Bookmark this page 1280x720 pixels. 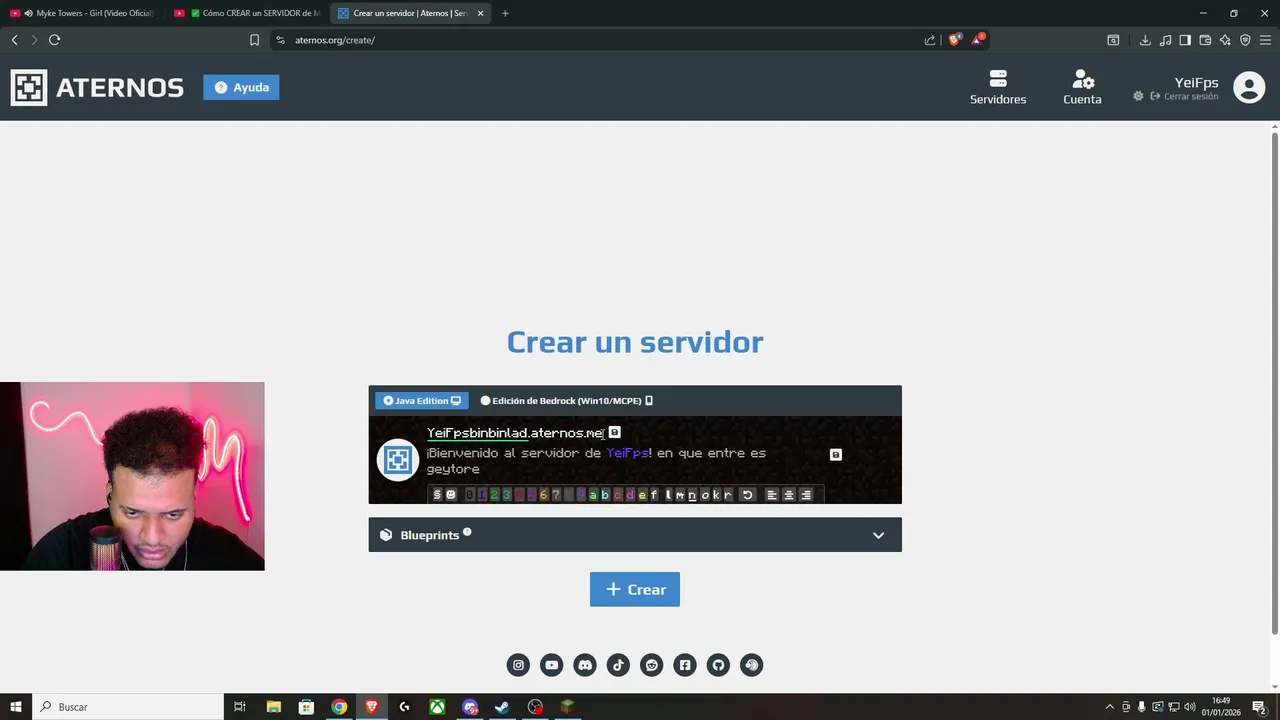click(254, 40)
